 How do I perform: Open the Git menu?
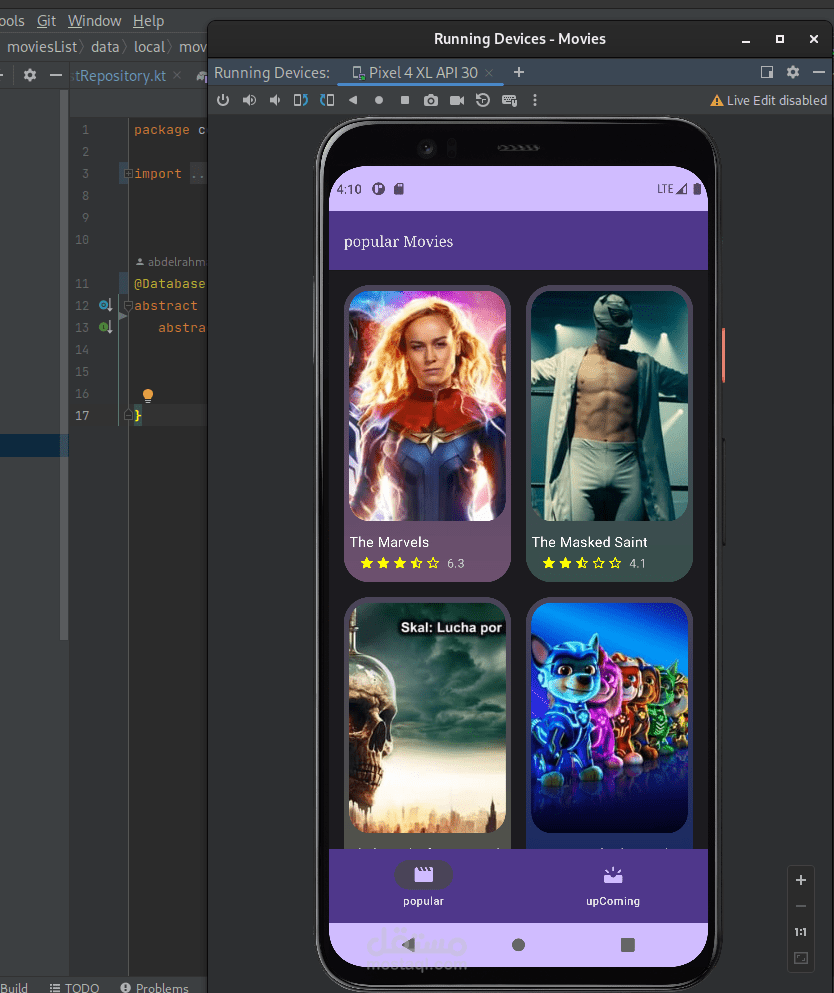pos(46,21)
